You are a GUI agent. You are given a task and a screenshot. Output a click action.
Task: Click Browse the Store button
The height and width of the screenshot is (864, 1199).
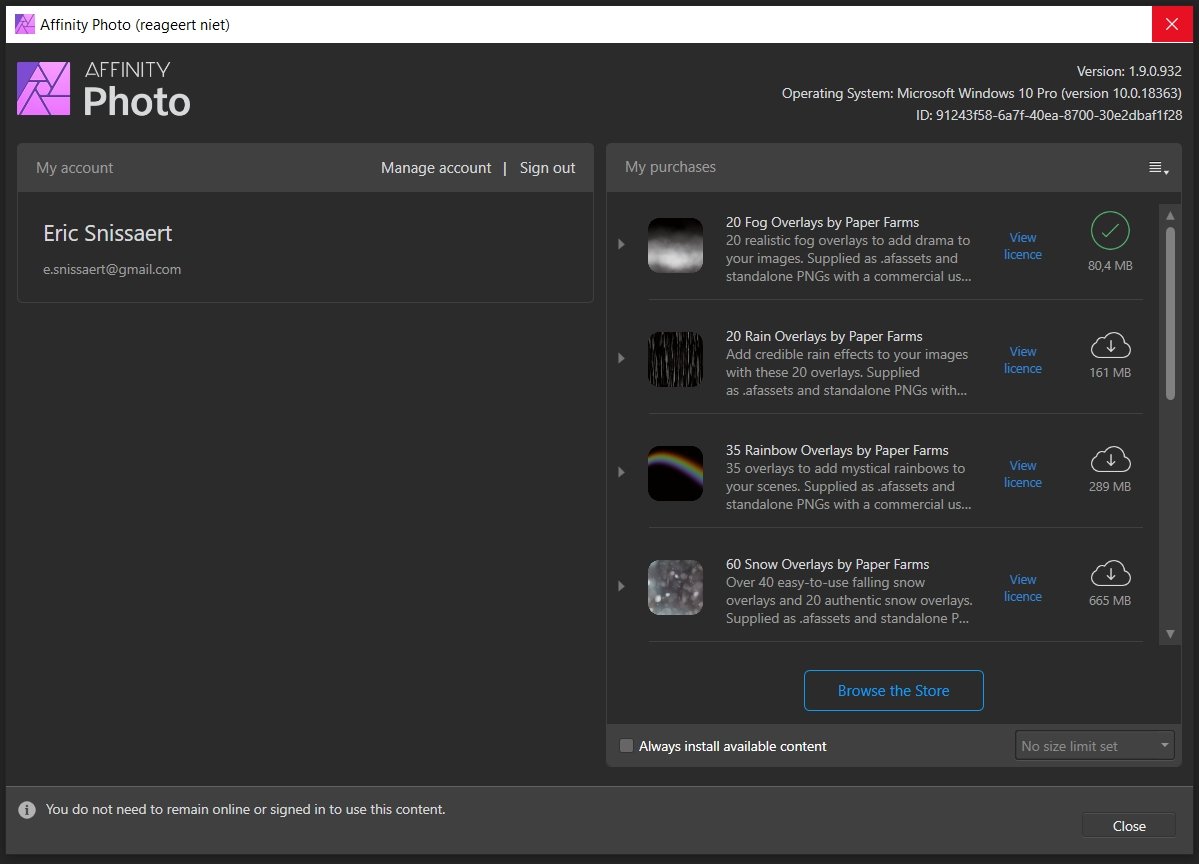(x=894, y=690)
